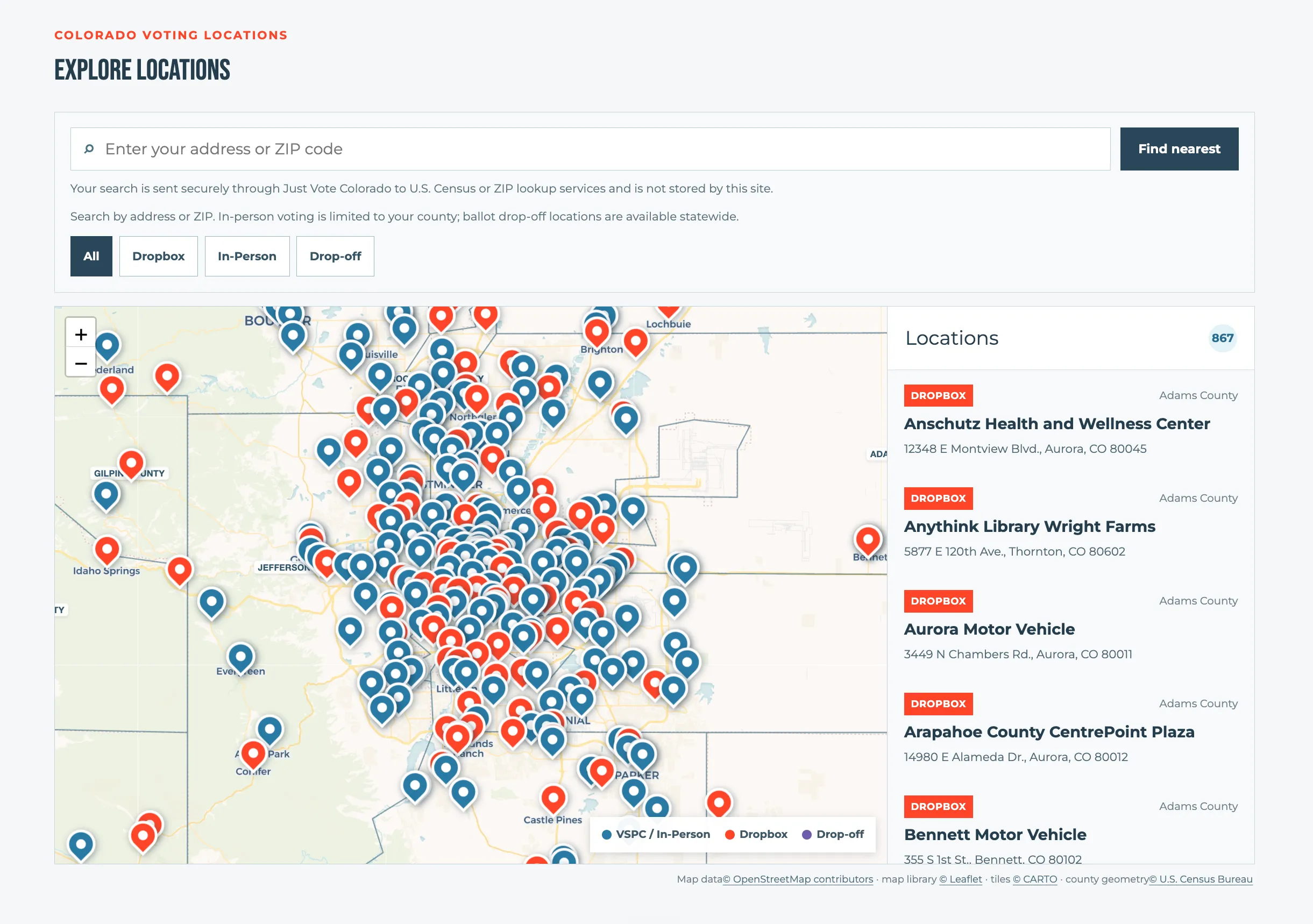Click address 5877 E 120th Ave., Thornton
Screen dimensions: 1313x924
[1014, 552]
